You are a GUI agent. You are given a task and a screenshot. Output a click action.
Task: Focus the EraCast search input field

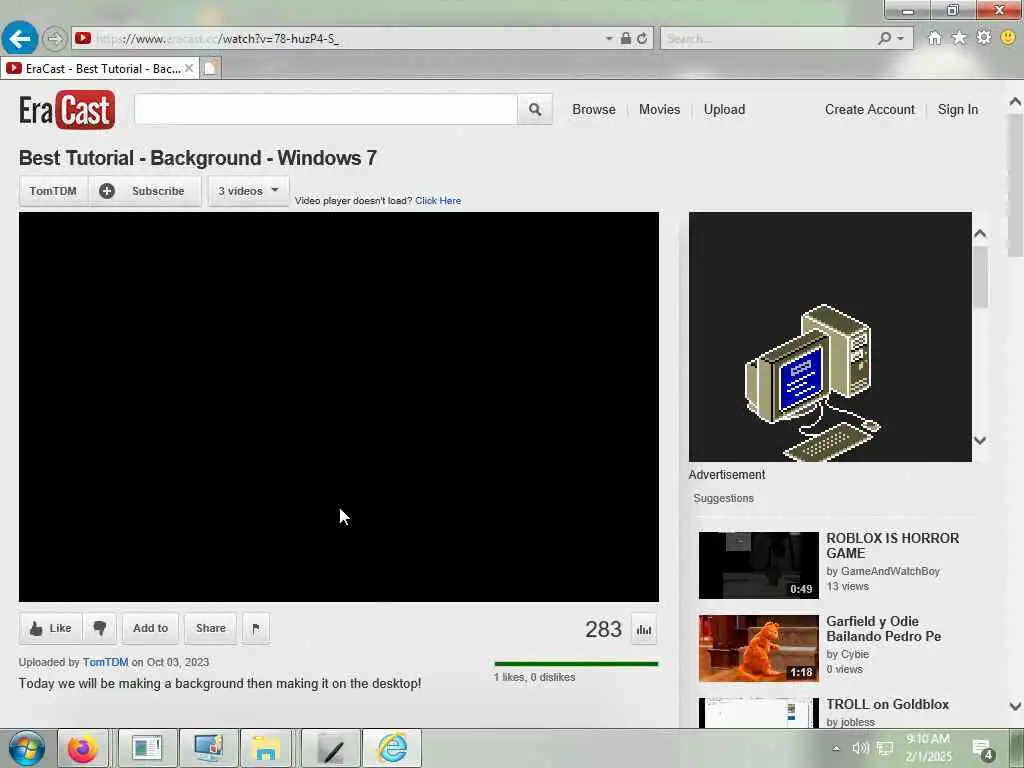click(x=326, y=109)
